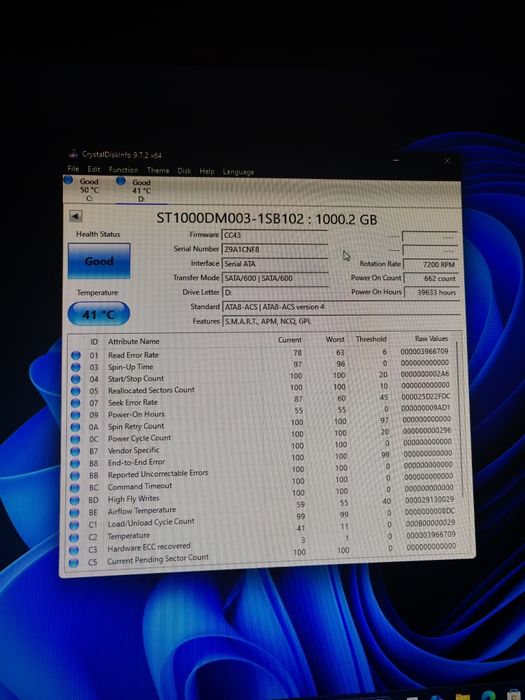Click the Firmware field CC43
This screenshot has height=700, width=525.
[x=275, y=235]
